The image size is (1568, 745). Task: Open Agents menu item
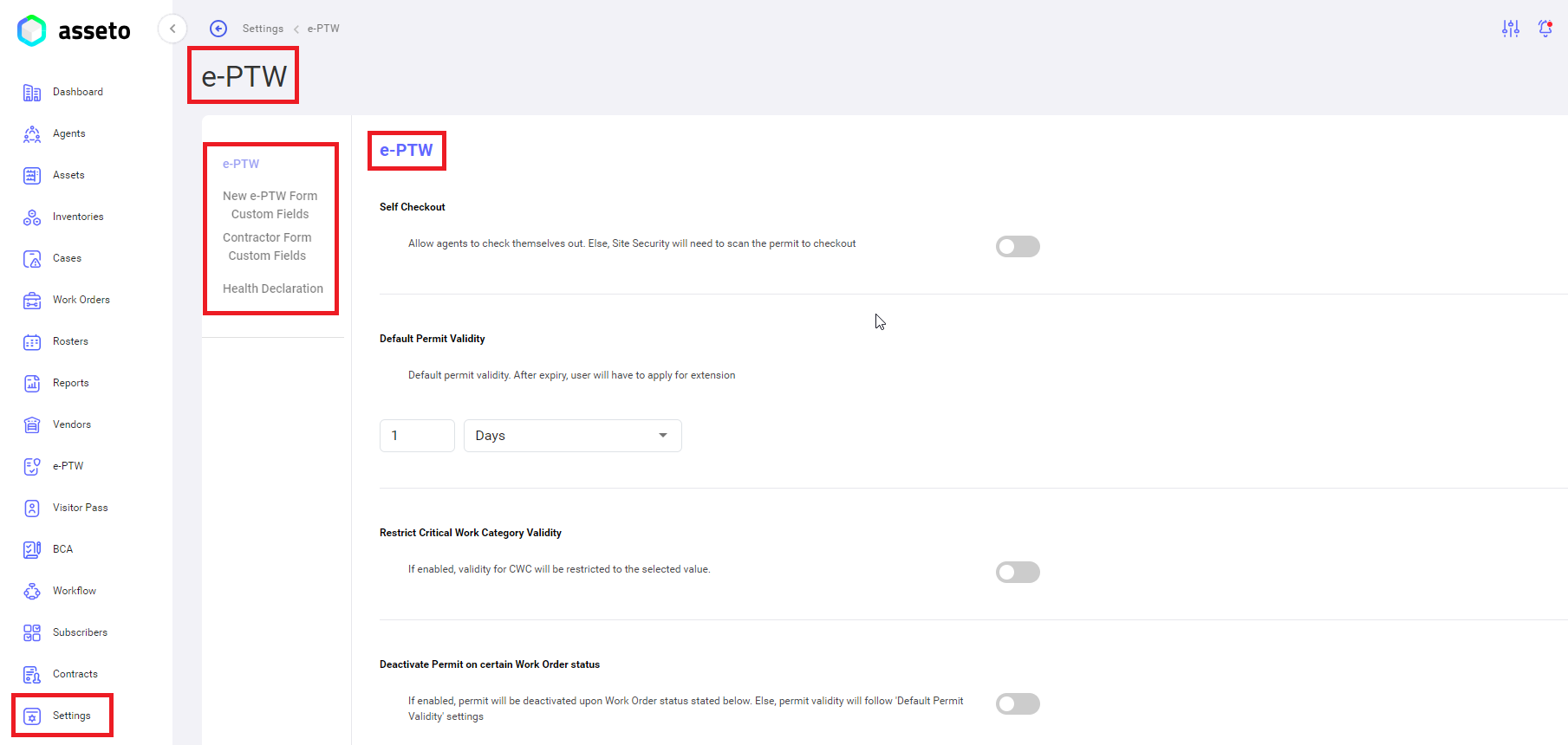[x=69, y=133]
